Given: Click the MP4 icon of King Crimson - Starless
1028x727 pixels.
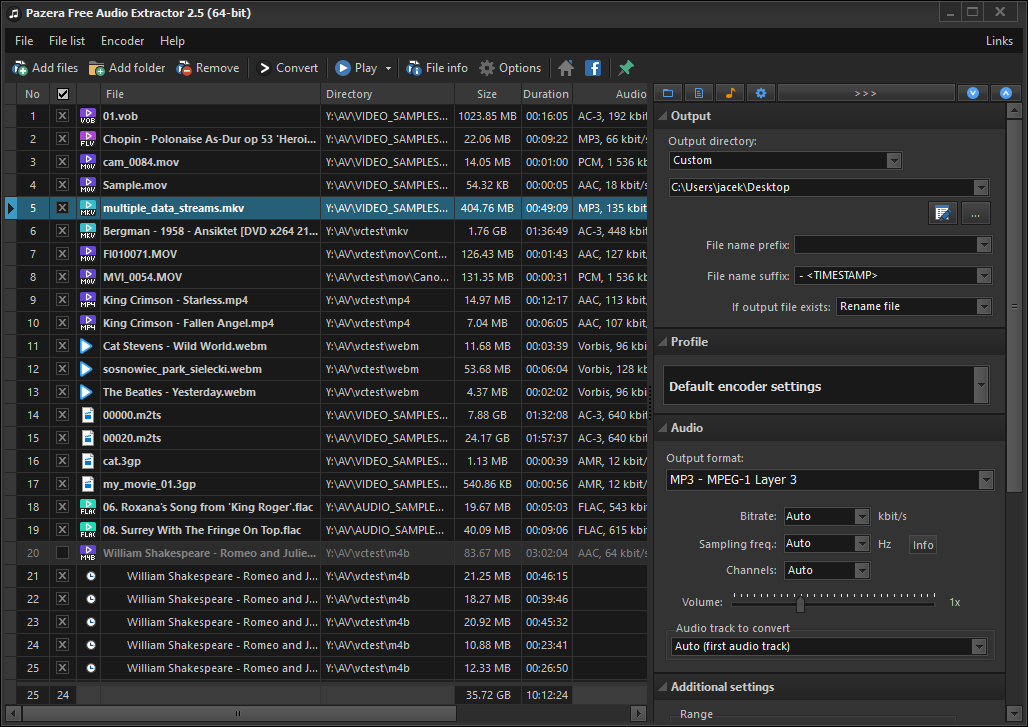Looking at the screenshot, I should [88, 300].
